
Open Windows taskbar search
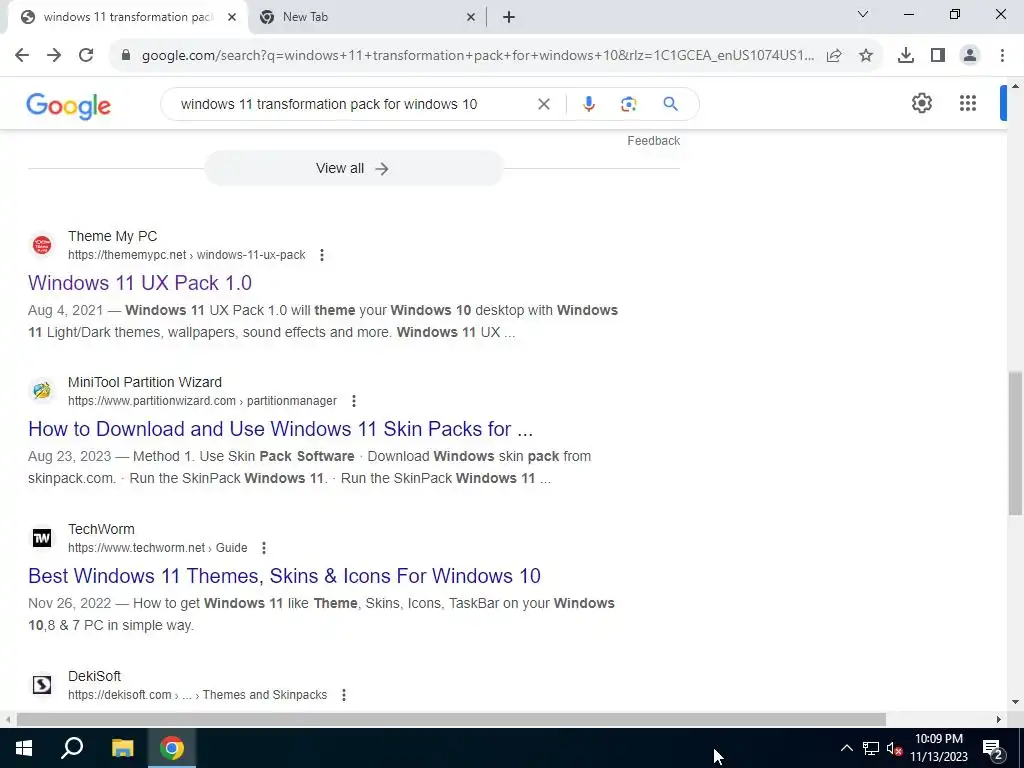[x=72, y=748]
